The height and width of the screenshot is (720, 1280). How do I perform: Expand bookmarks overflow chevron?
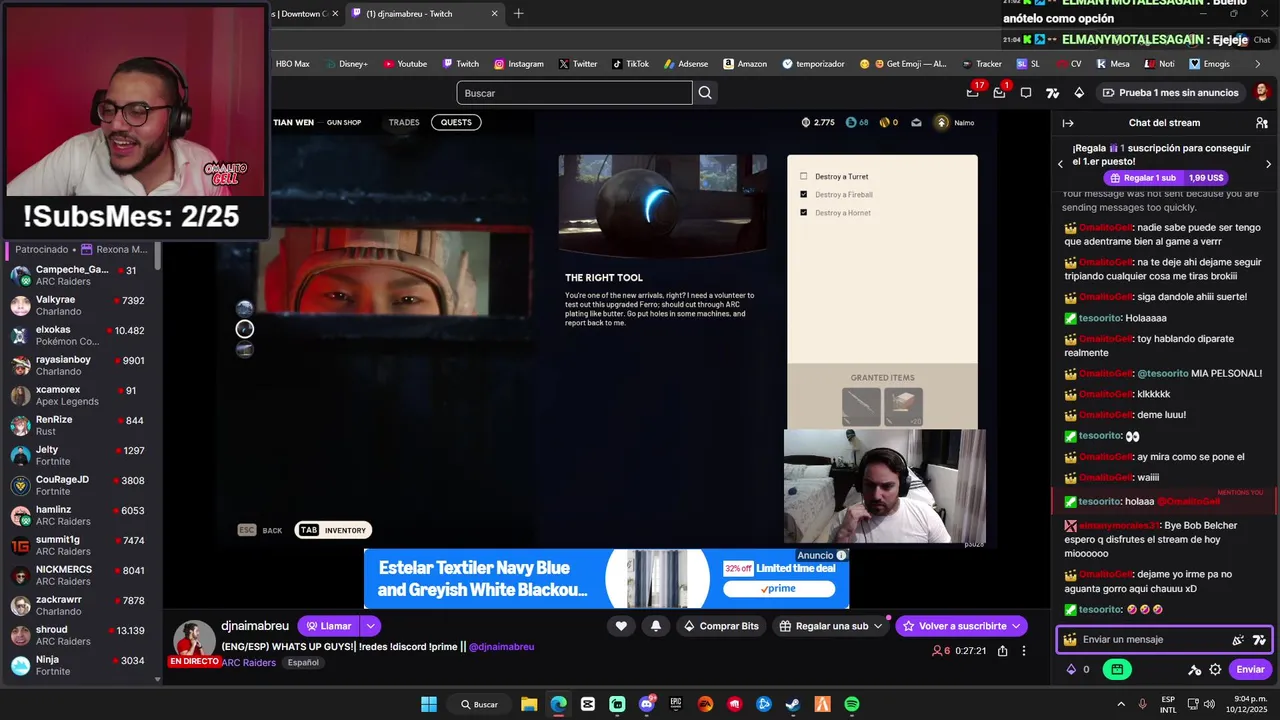pos(1258,64)
